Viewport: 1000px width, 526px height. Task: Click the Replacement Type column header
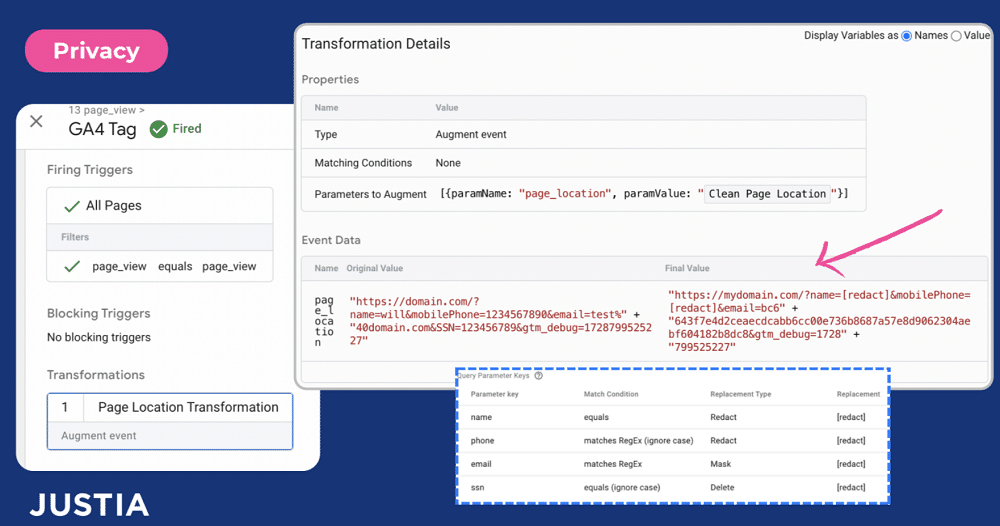740,394
